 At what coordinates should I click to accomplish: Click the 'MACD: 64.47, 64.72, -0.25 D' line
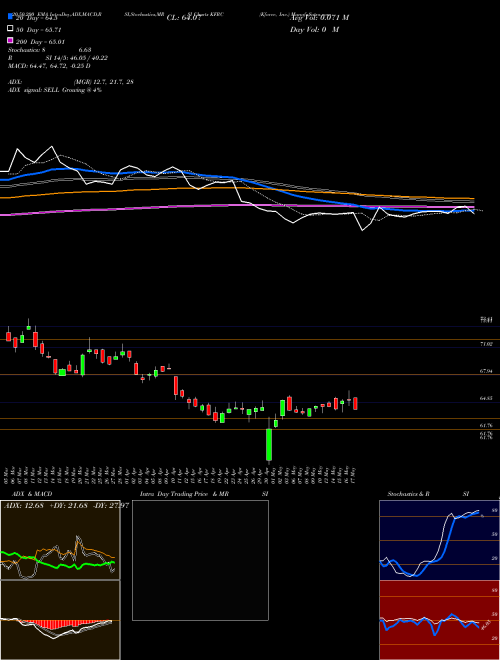(x=49, y=66)
